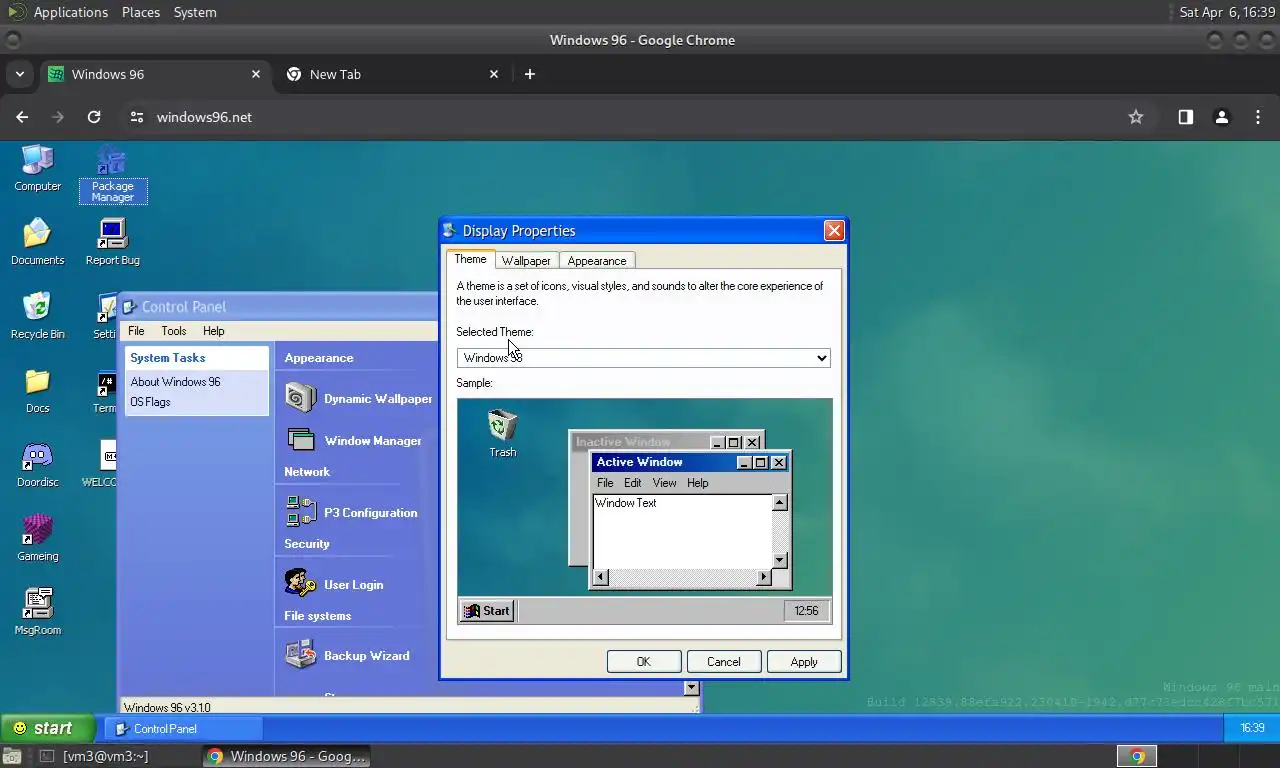The height and width of the screenshot is (768, 1280).
Task: Click Apply in Display Properties
Action: click(x=804, y=662)
